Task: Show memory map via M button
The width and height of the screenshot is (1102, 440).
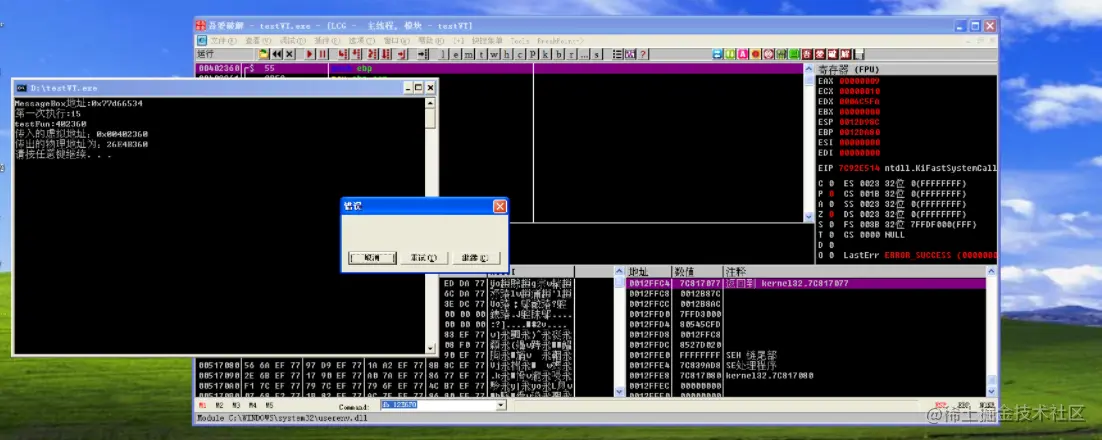Action: pyautogui.click(x=468, y=54)
